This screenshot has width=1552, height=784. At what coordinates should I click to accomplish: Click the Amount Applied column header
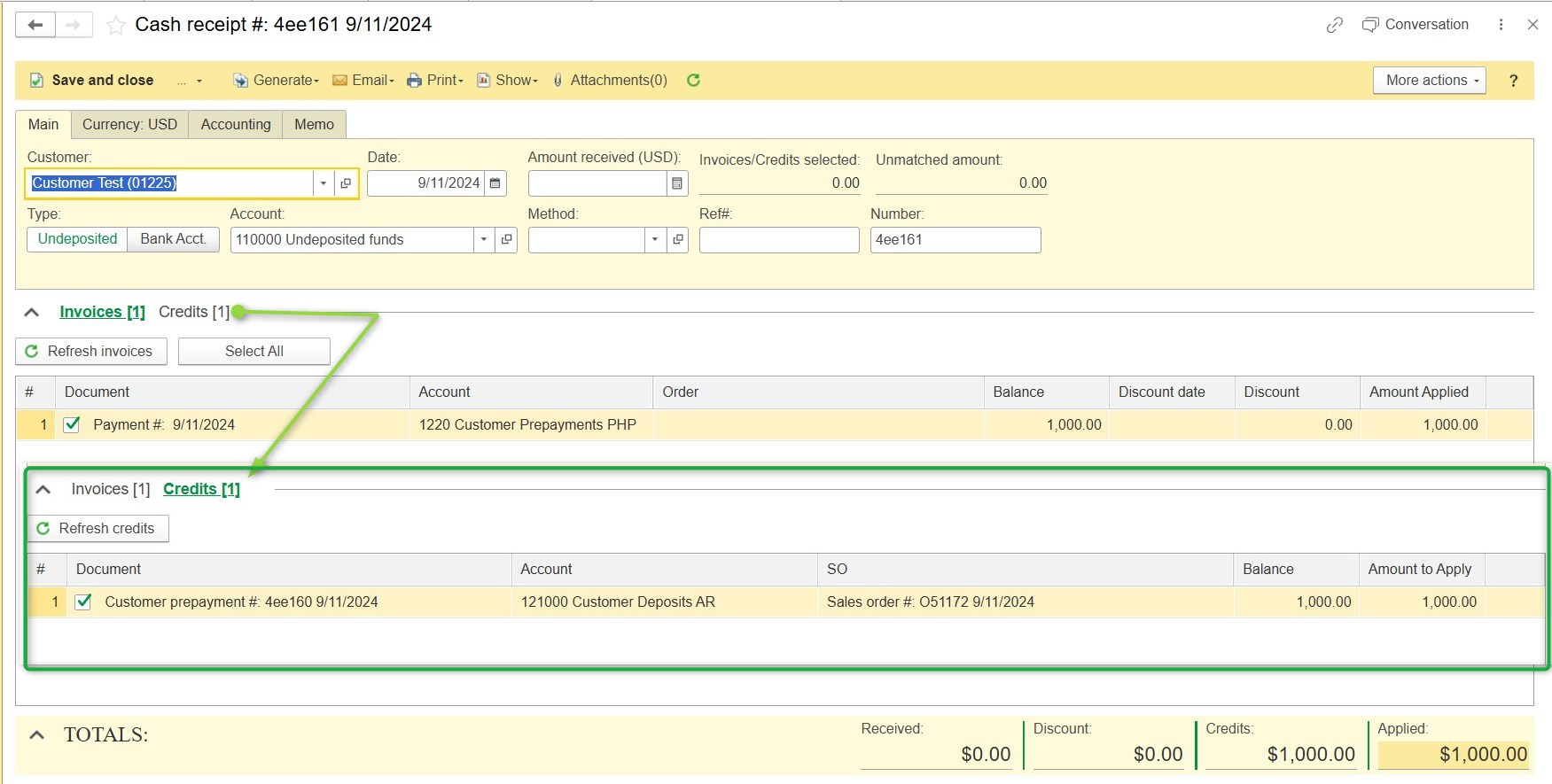click(1422, 392)
